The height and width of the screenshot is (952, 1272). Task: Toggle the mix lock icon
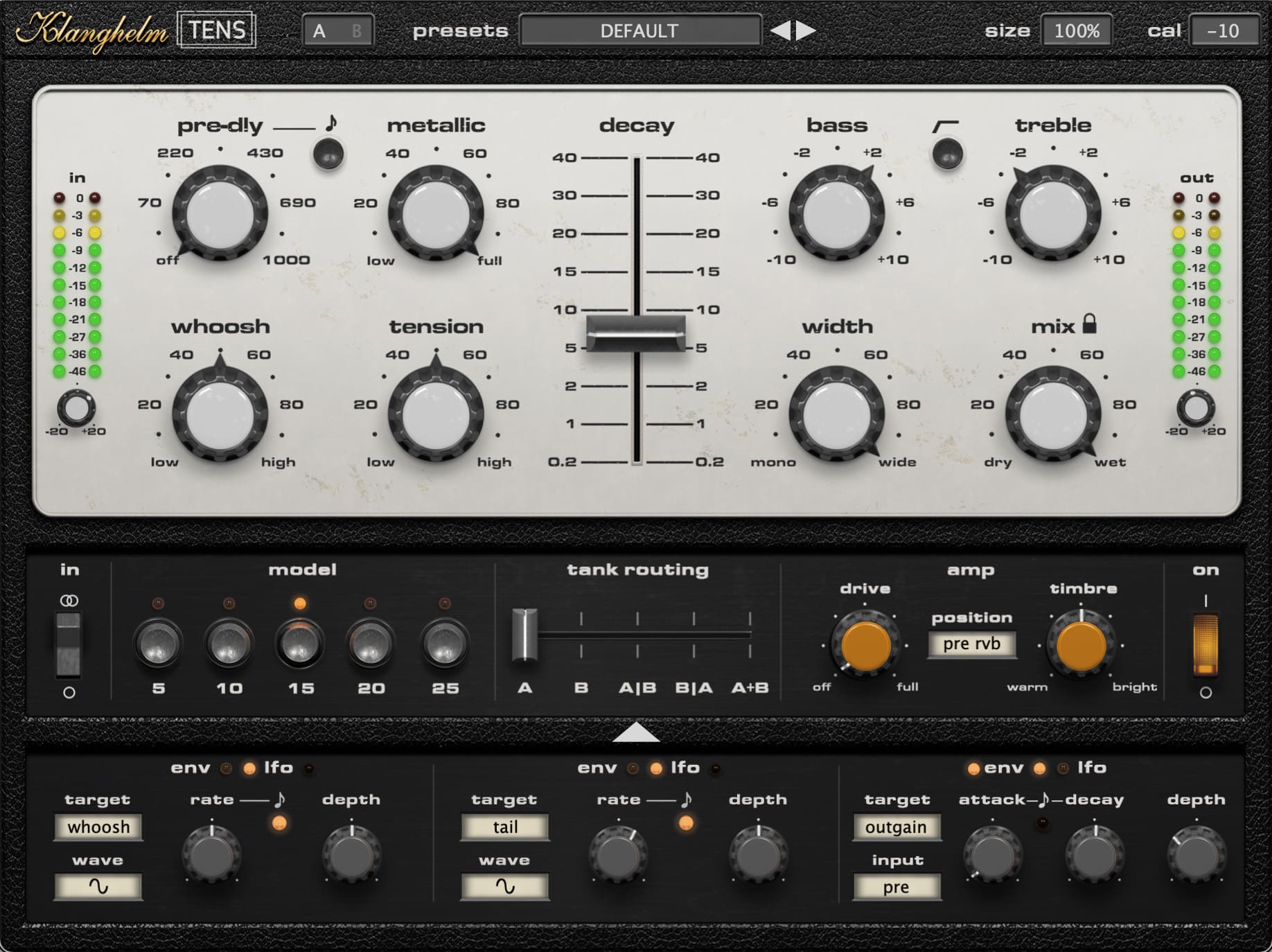pos(1089,324)
